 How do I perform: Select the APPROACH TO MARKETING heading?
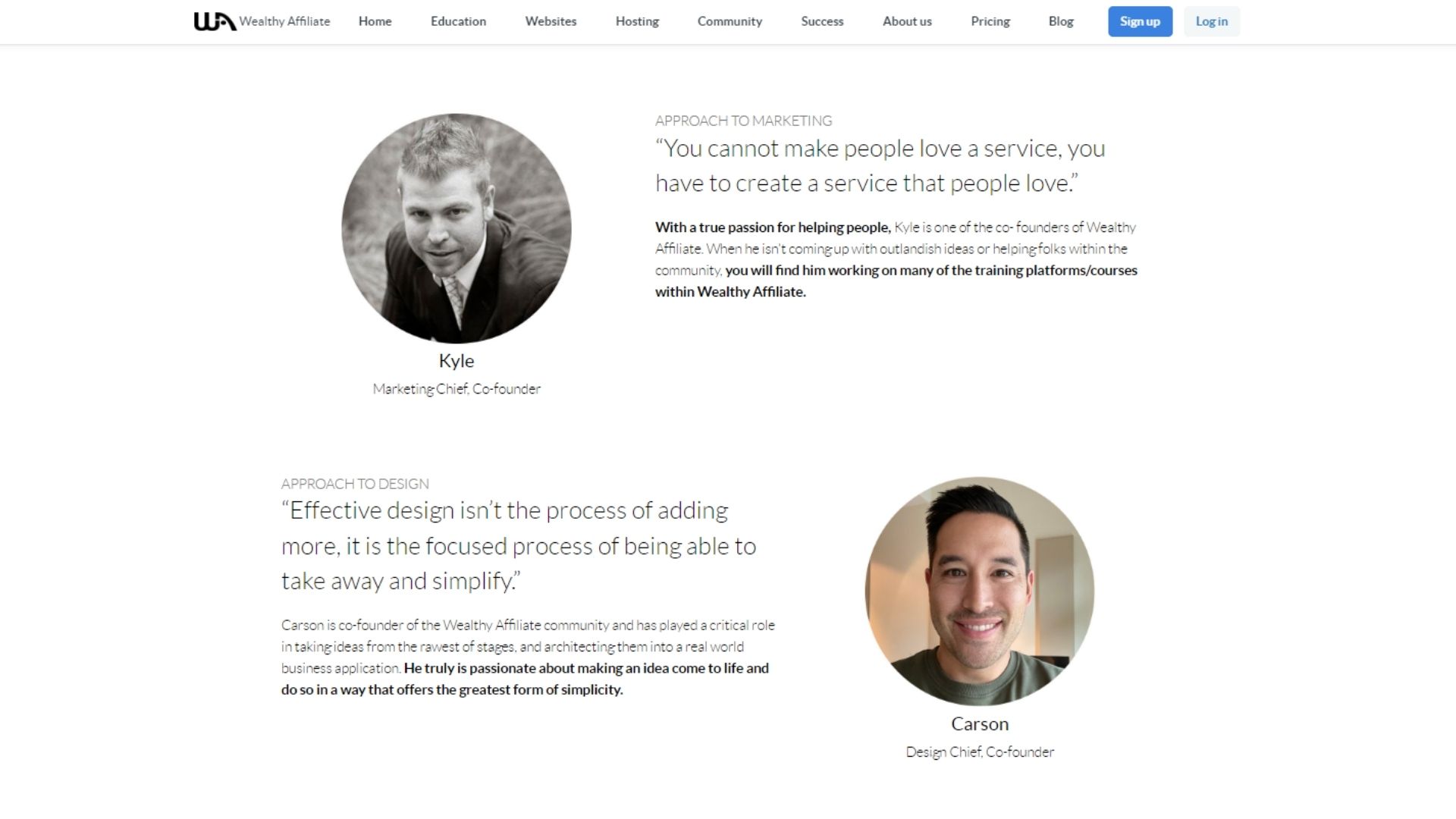click(x=743, y=120)
